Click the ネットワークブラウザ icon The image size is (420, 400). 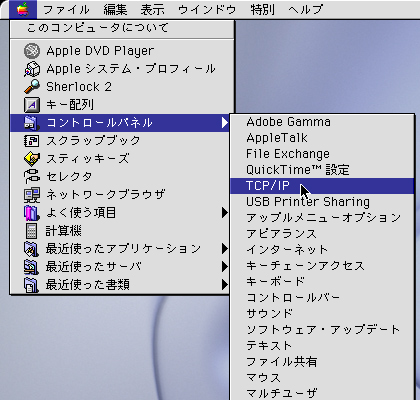pyautogui.click(x=32, y=195)
